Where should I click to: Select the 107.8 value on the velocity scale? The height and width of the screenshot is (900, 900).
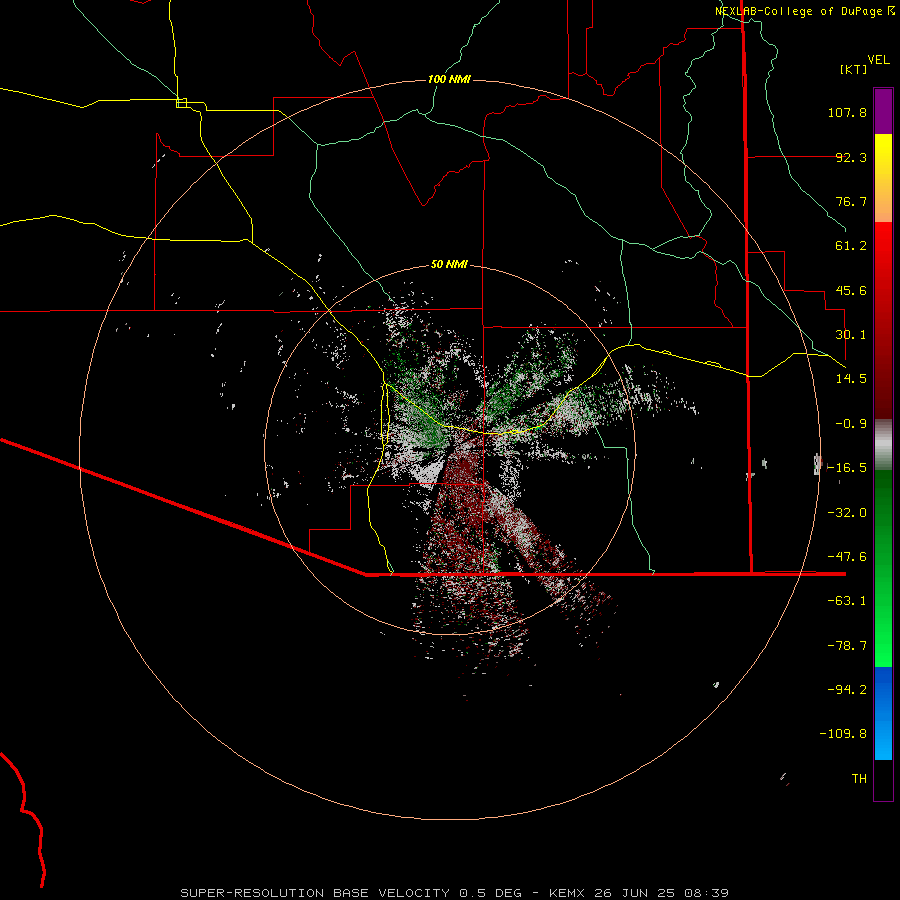coord(847,112)
